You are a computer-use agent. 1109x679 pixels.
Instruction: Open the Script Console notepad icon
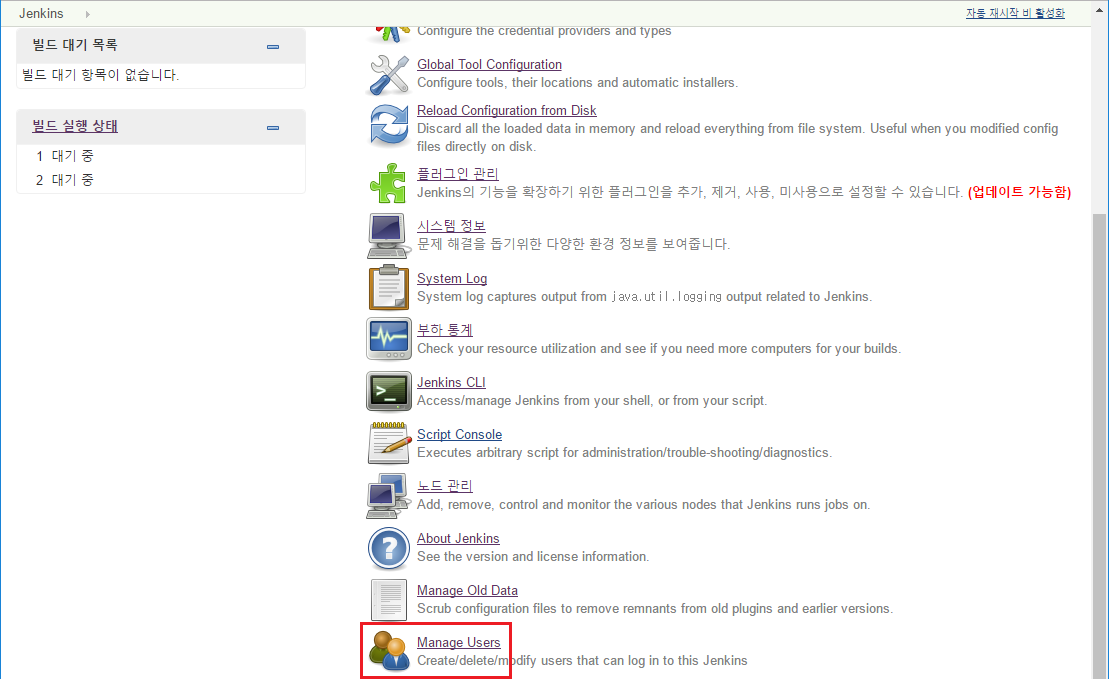[x=389, y=443]
